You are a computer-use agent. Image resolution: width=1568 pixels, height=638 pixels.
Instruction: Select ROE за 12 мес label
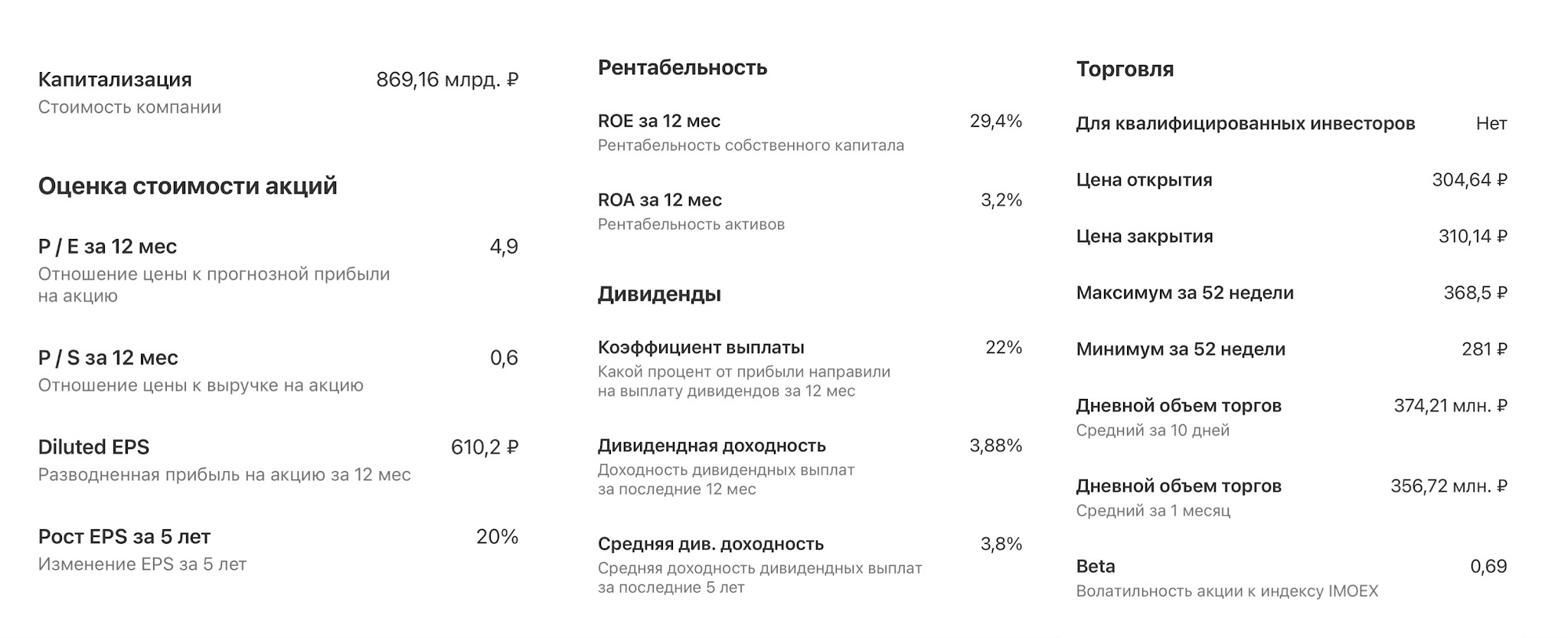point(659,121)
